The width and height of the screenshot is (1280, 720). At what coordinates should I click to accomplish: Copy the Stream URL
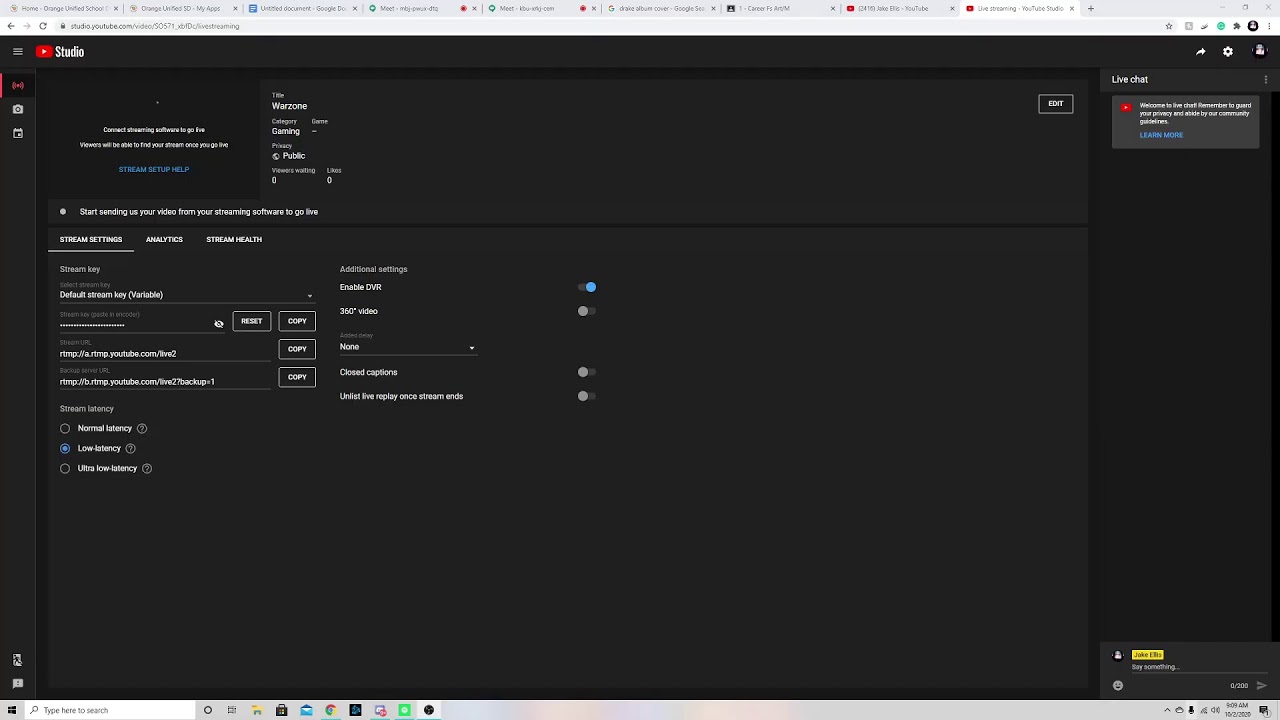point(297,350)
